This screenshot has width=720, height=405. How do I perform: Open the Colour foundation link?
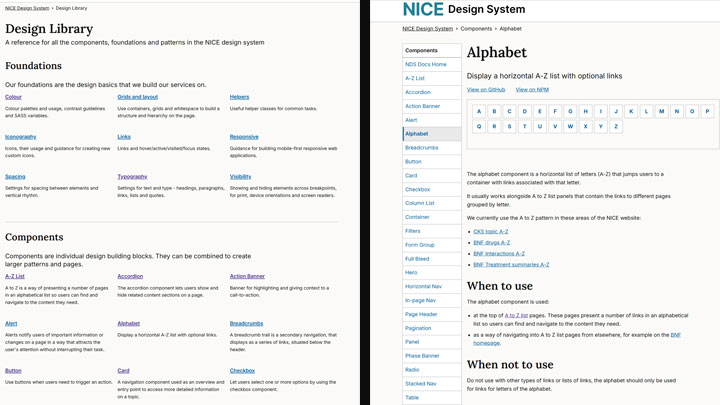pos(13,97)
